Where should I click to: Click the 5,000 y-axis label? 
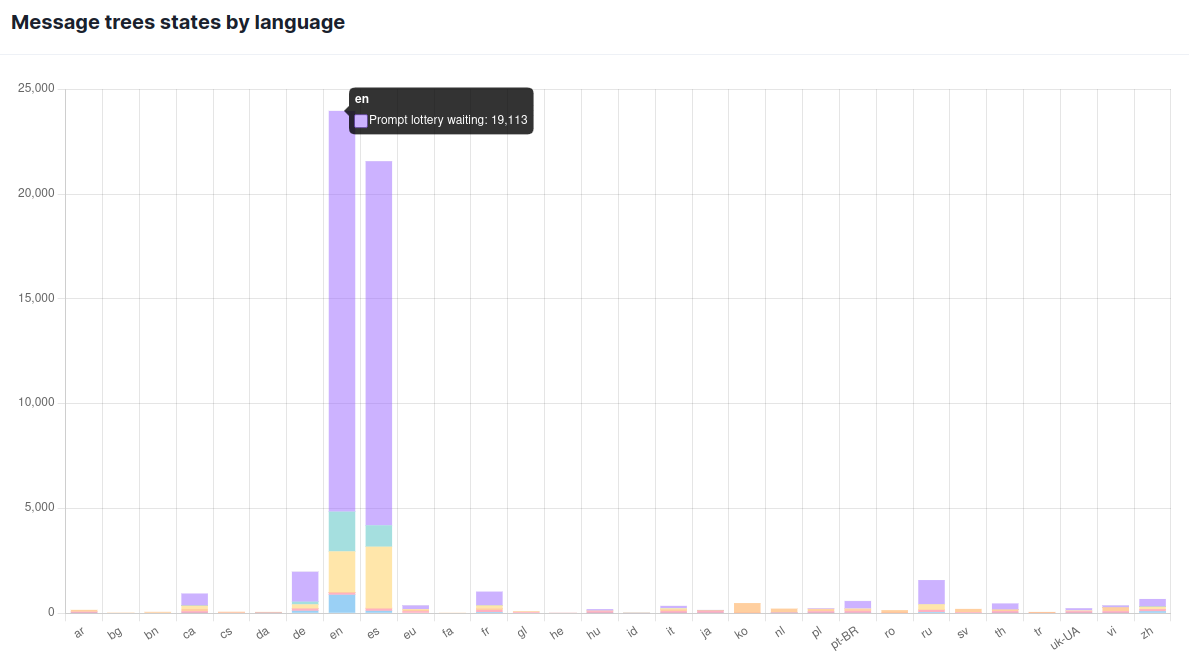(x=39, y=507)
